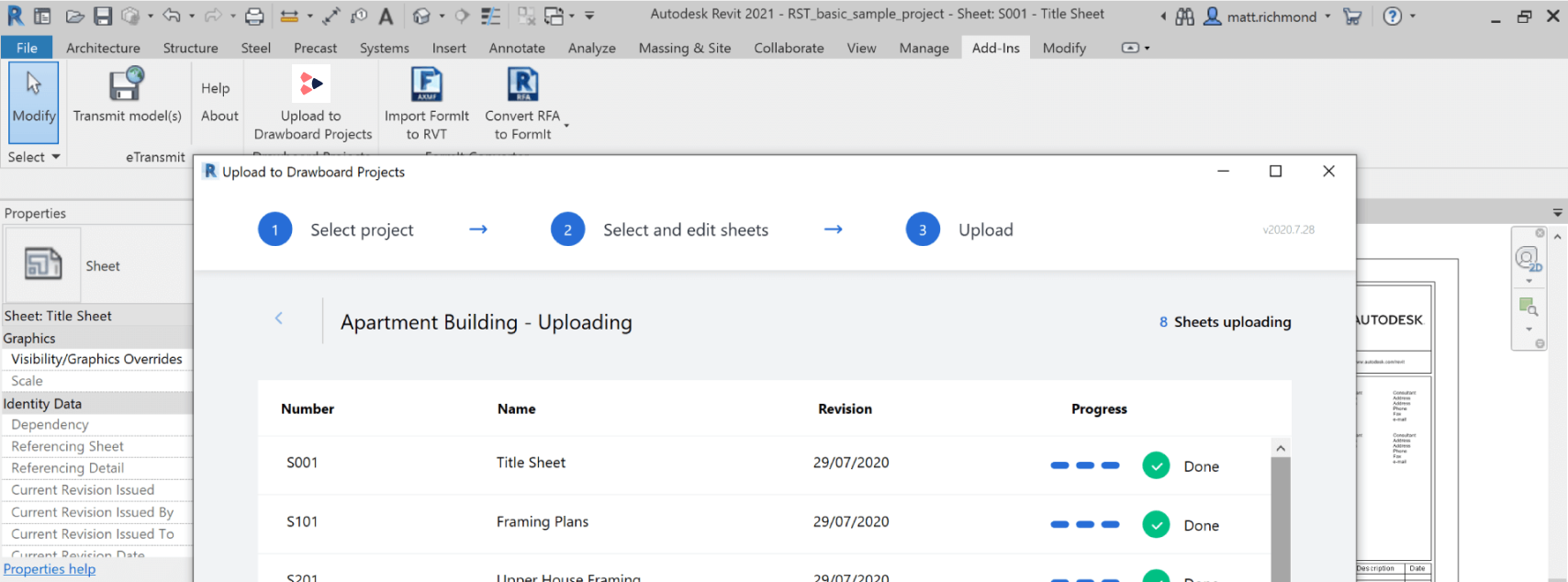Switch to the Structure tab

190,48
